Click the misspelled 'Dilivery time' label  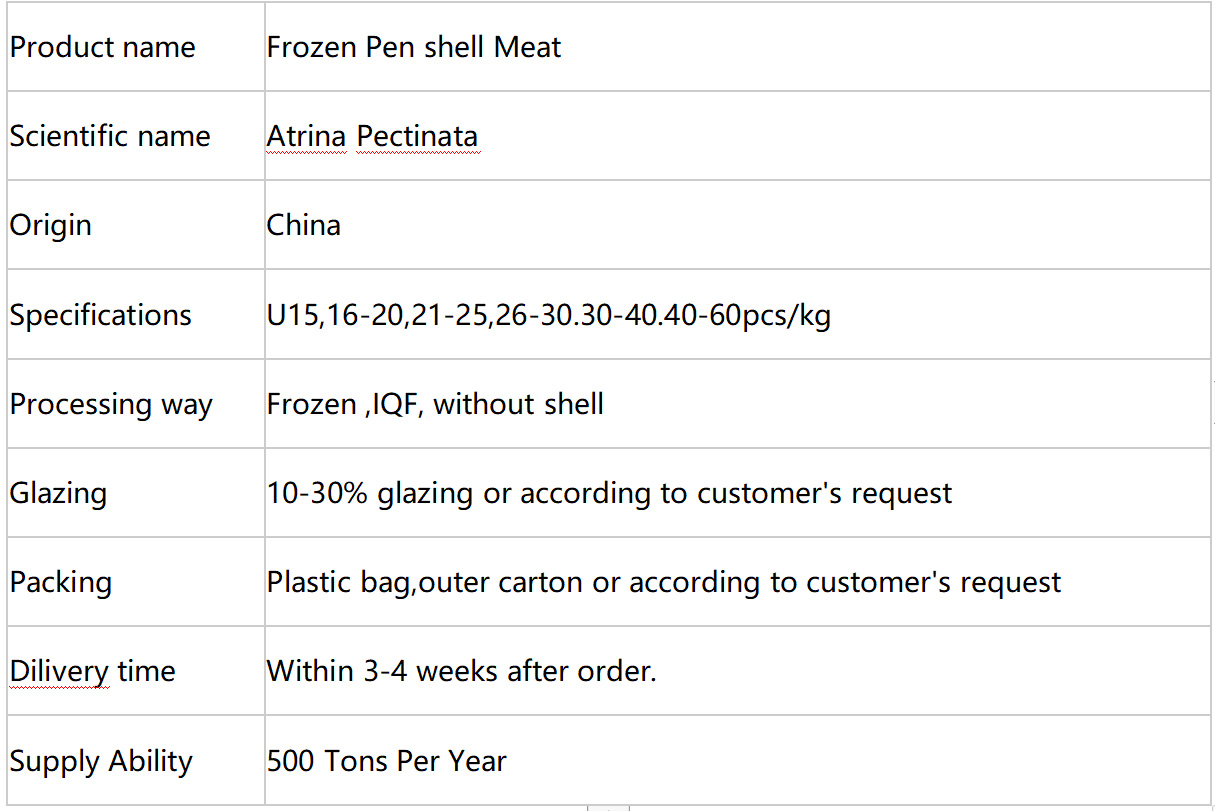coord(92,671)
